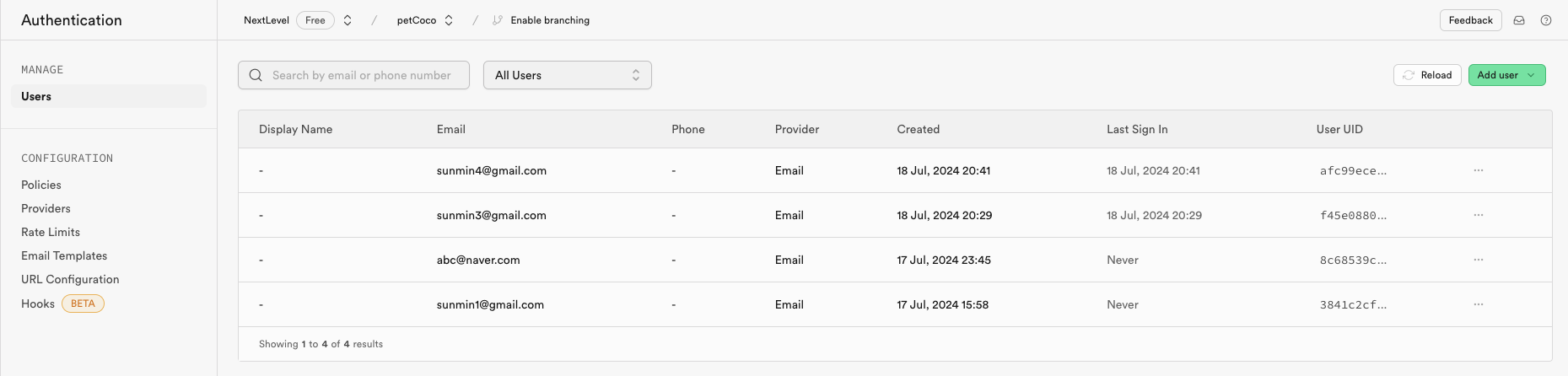Open Policies in the sidebar
The width and height of the screenshot is (1568, 376).
click(x=41, y=185)
